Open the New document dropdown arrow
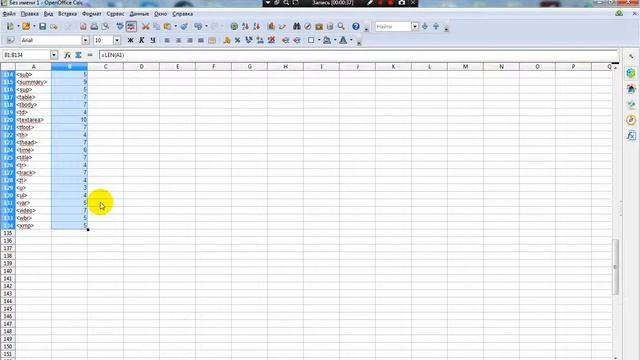Screen dimensions: 640x360 [x=18, y=27]
